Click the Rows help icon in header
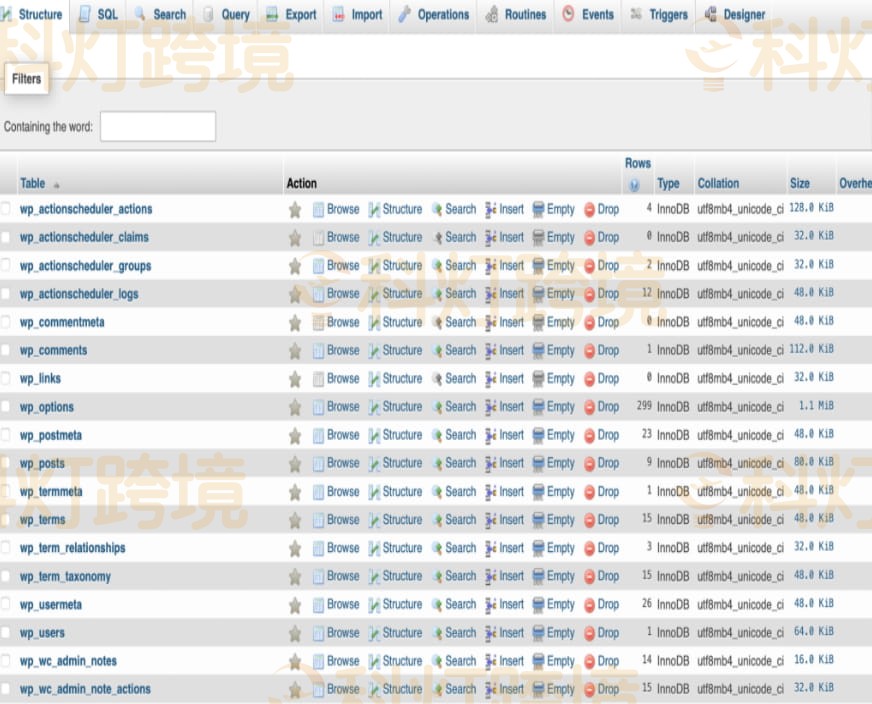This screenshot has width=872, height=704. [634, 185]
